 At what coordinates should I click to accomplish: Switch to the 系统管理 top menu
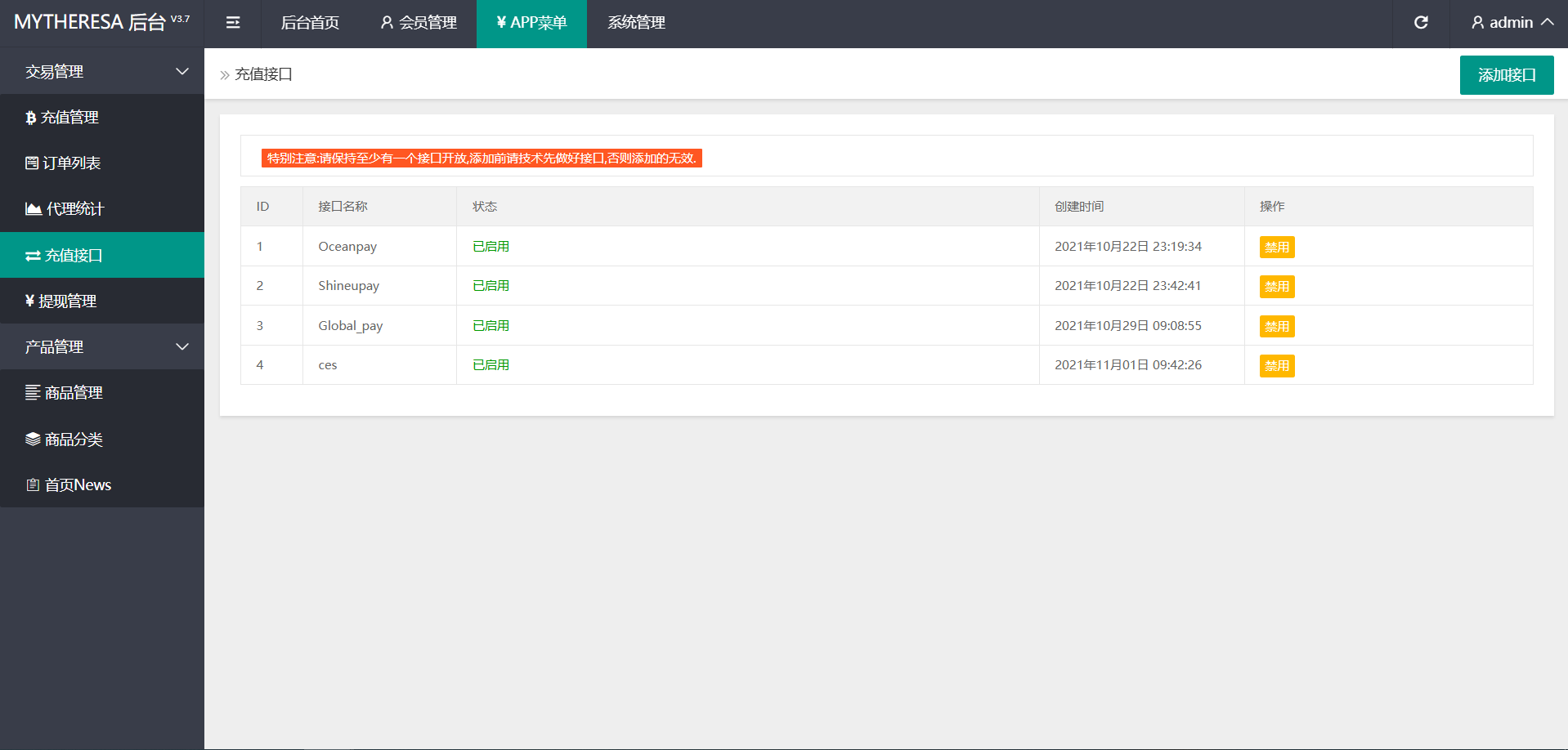[636, 23]
